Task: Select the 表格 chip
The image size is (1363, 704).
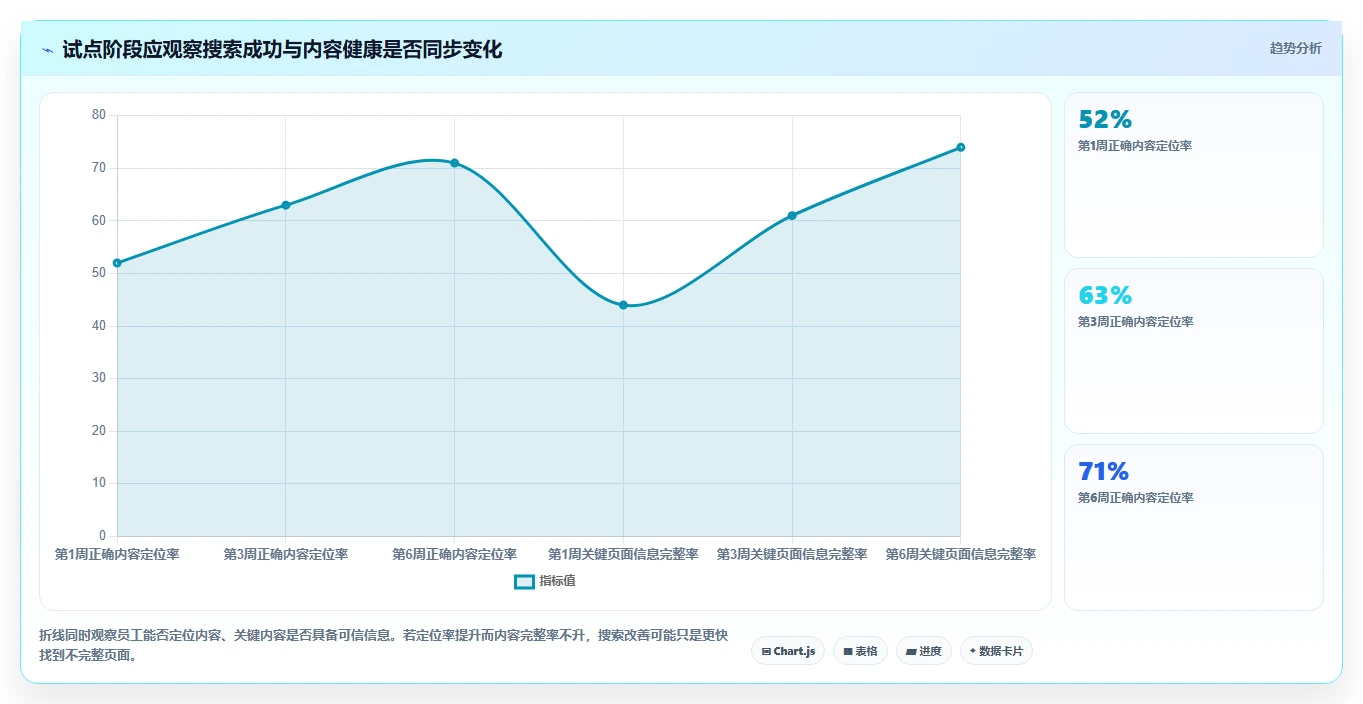Action: [x=860, y=651]
